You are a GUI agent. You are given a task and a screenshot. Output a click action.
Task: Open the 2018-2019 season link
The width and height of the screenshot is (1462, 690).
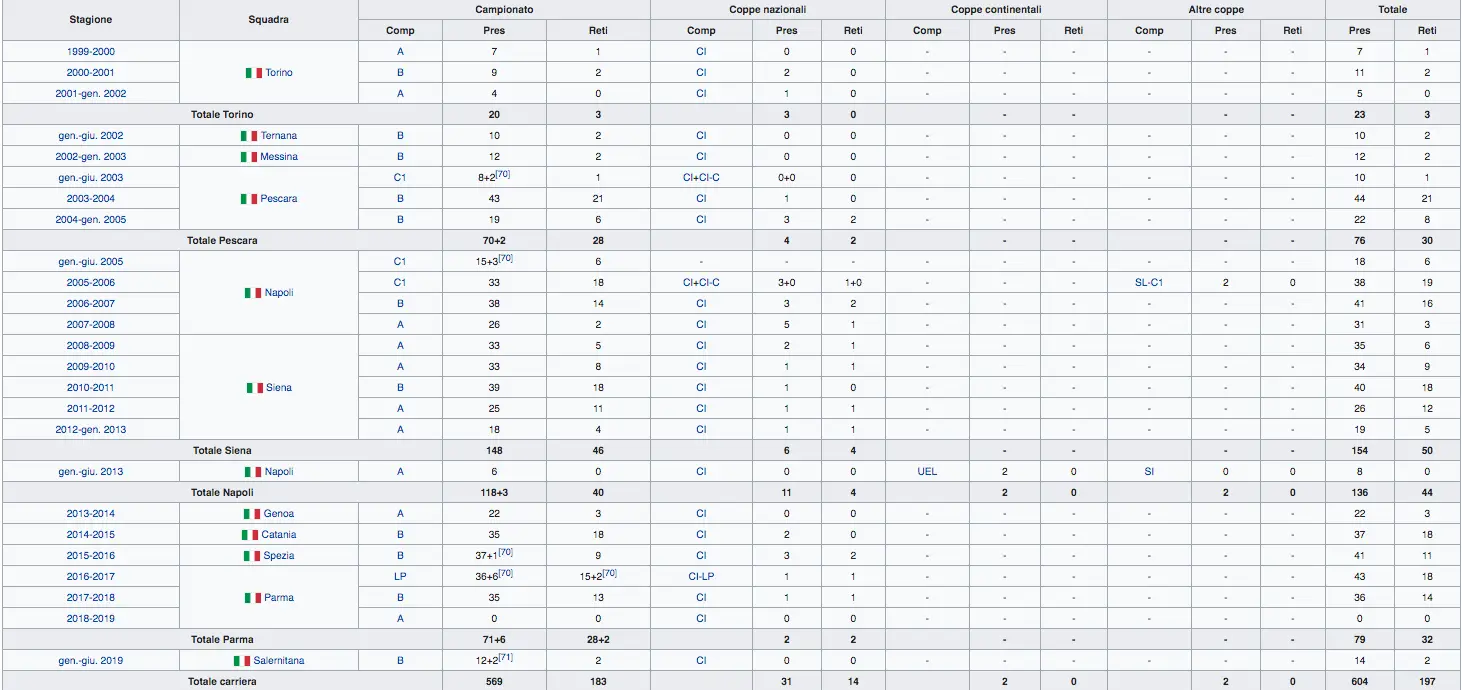[x=91, y=619]
